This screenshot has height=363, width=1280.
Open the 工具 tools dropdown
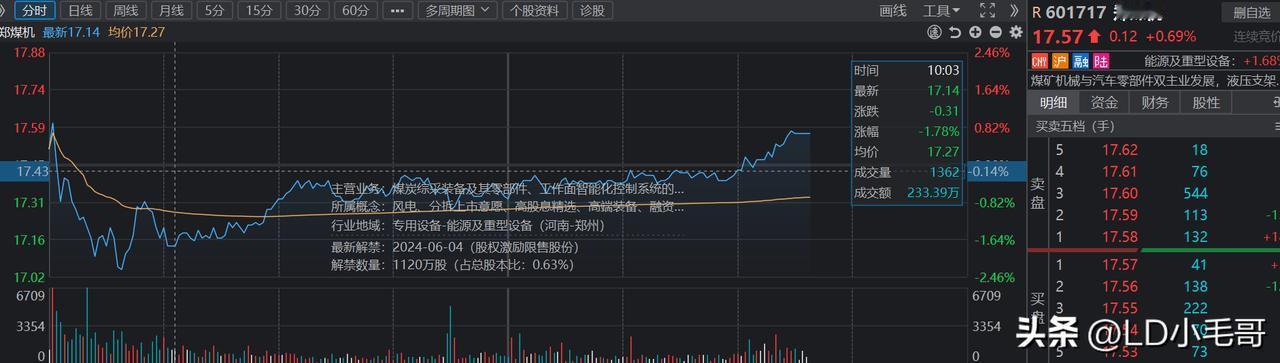(x=941, y=10)
